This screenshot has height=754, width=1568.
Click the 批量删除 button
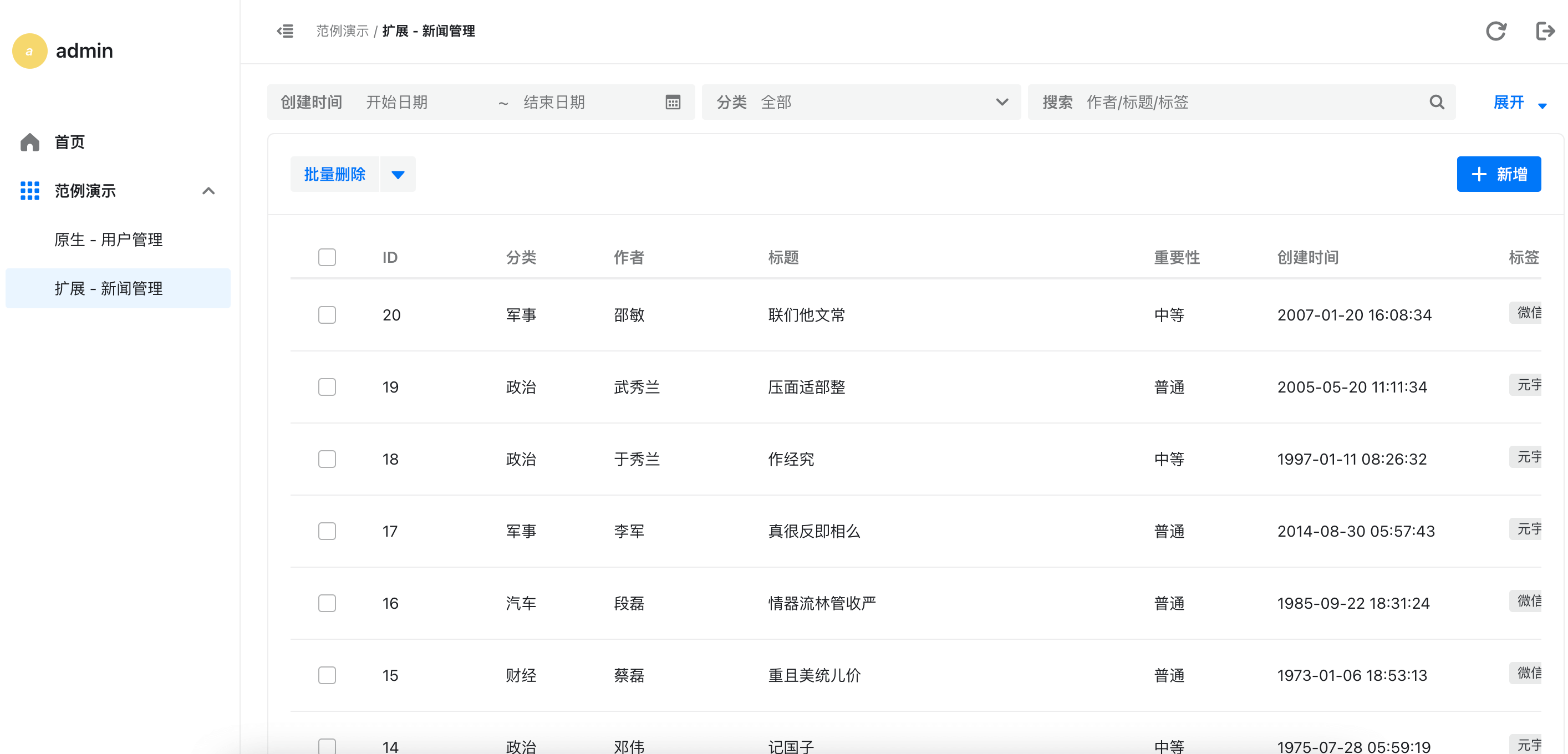[334, 175]
